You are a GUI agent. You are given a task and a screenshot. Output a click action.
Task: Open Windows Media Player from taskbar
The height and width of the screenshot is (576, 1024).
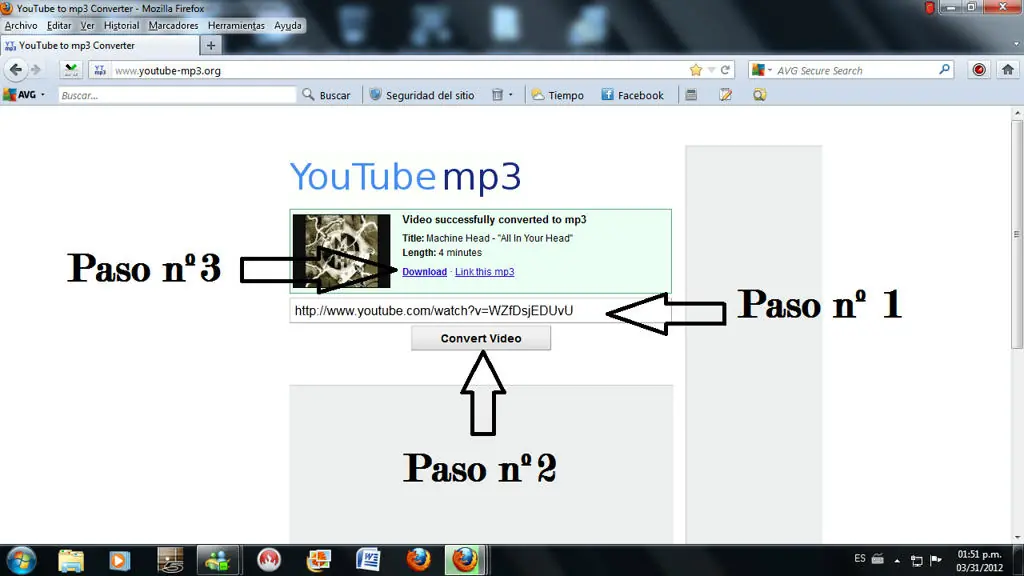(x=120, y=560)
